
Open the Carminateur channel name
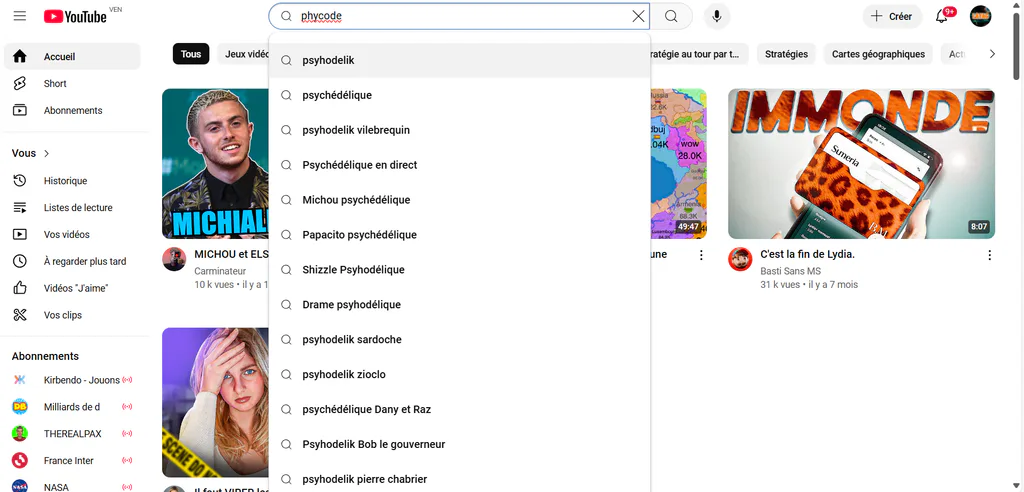220,271
